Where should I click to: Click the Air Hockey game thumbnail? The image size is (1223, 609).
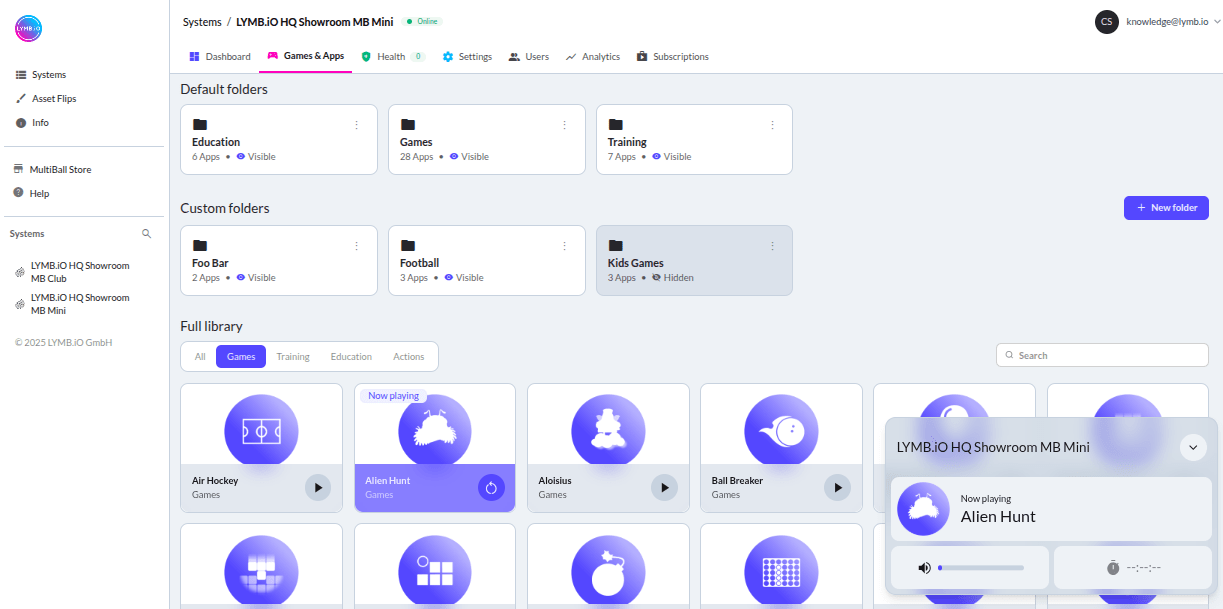click(x=261, y=431)
